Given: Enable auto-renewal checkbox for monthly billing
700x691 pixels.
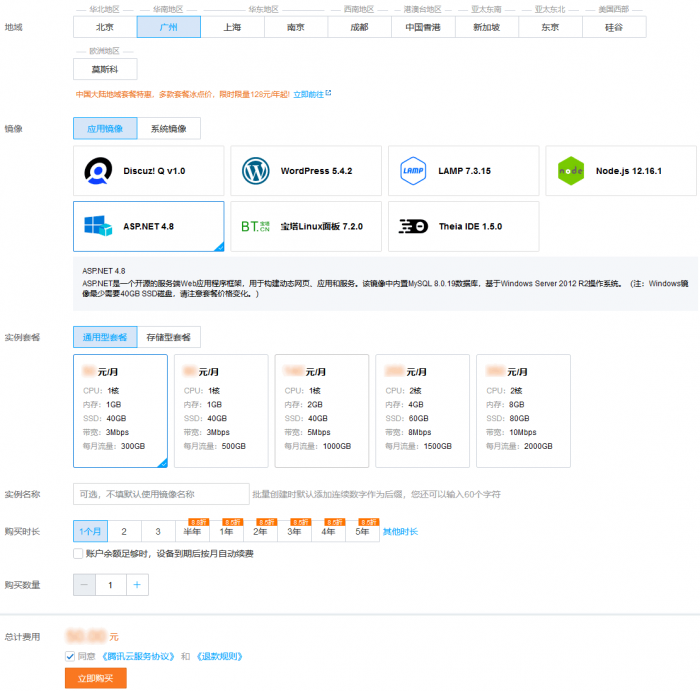Looking at the screenshot, I should point(79,553).
